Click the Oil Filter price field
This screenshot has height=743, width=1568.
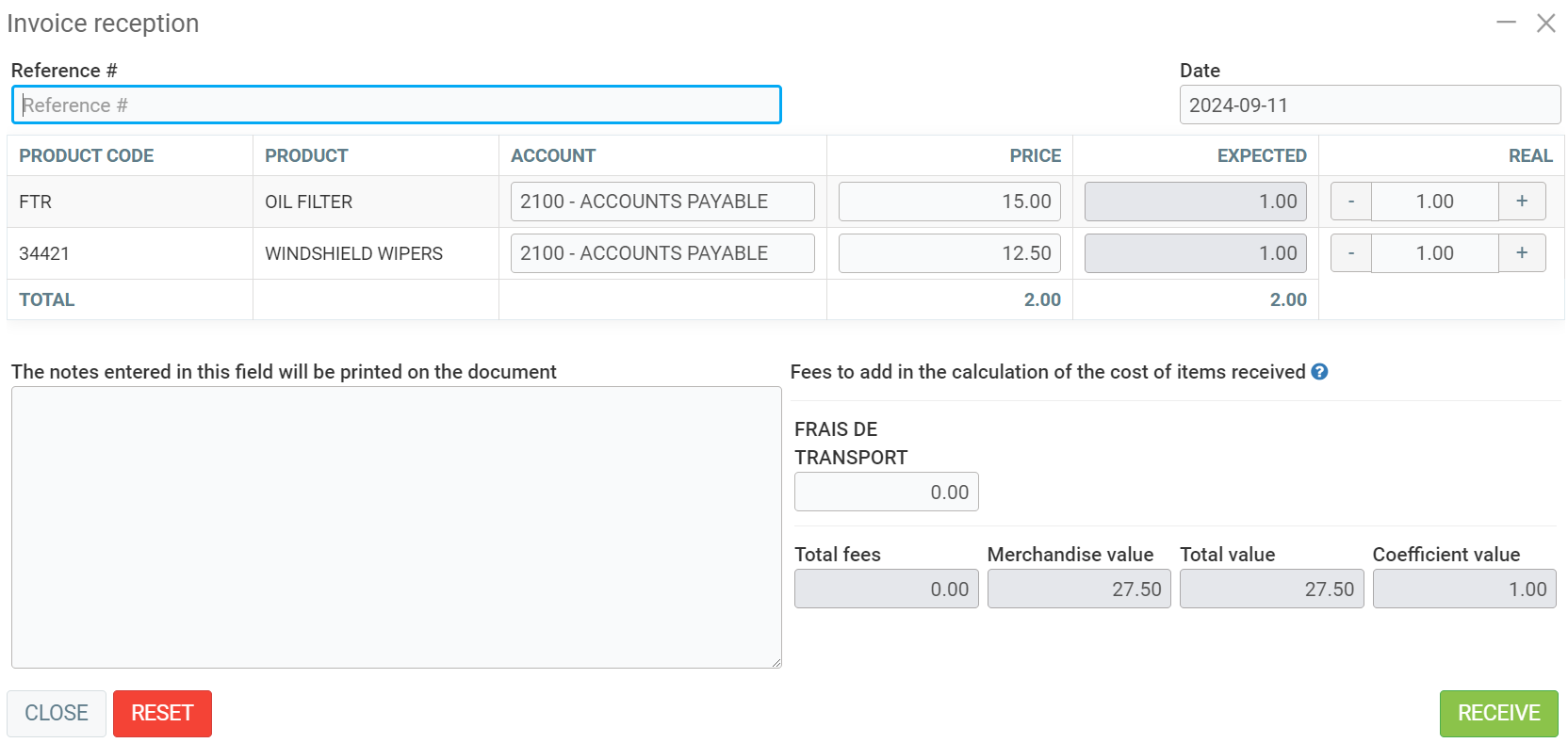[949, 202]
